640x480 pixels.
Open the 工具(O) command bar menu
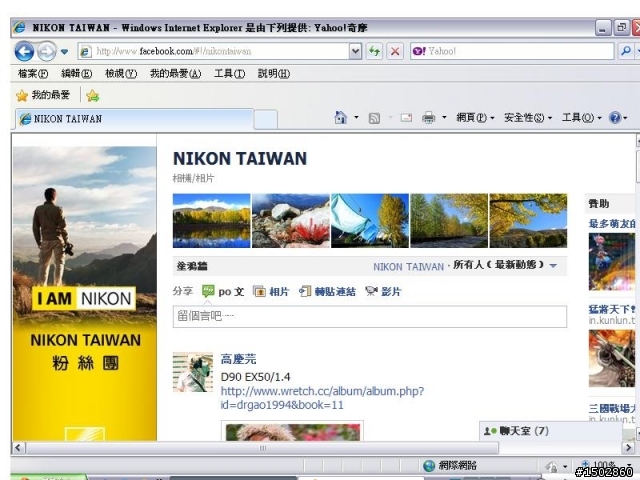tap(582, 118)
